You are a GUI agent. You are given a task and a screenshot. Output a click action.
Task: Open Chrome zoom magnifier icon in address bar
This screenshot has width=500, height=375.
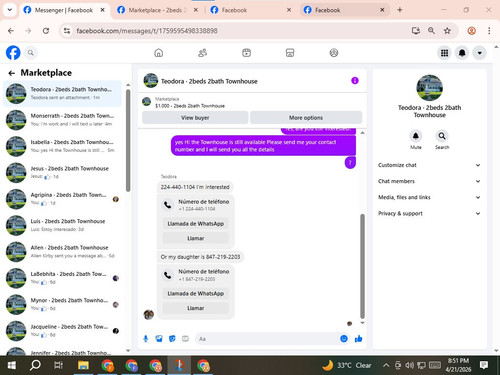point(431,31)
